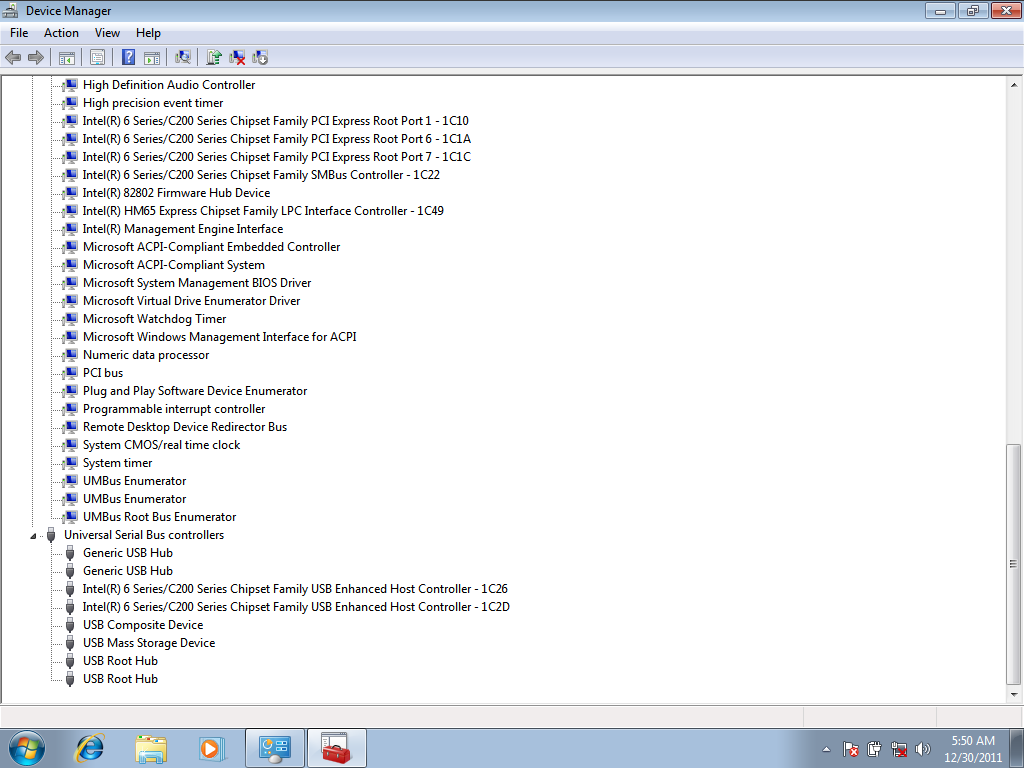Show hidden system tray icons arrow

826,749
